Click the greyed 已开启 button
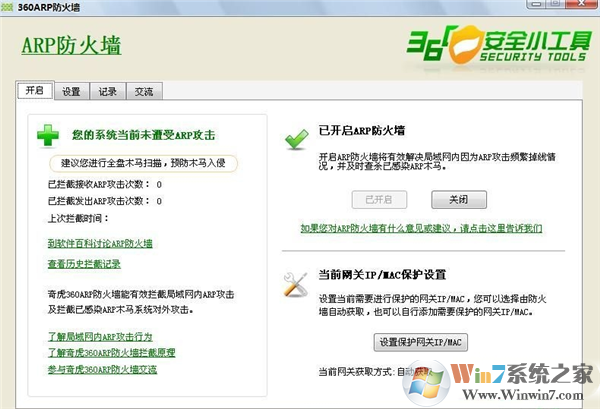This screenshot has width=600, height=409. 379,199
